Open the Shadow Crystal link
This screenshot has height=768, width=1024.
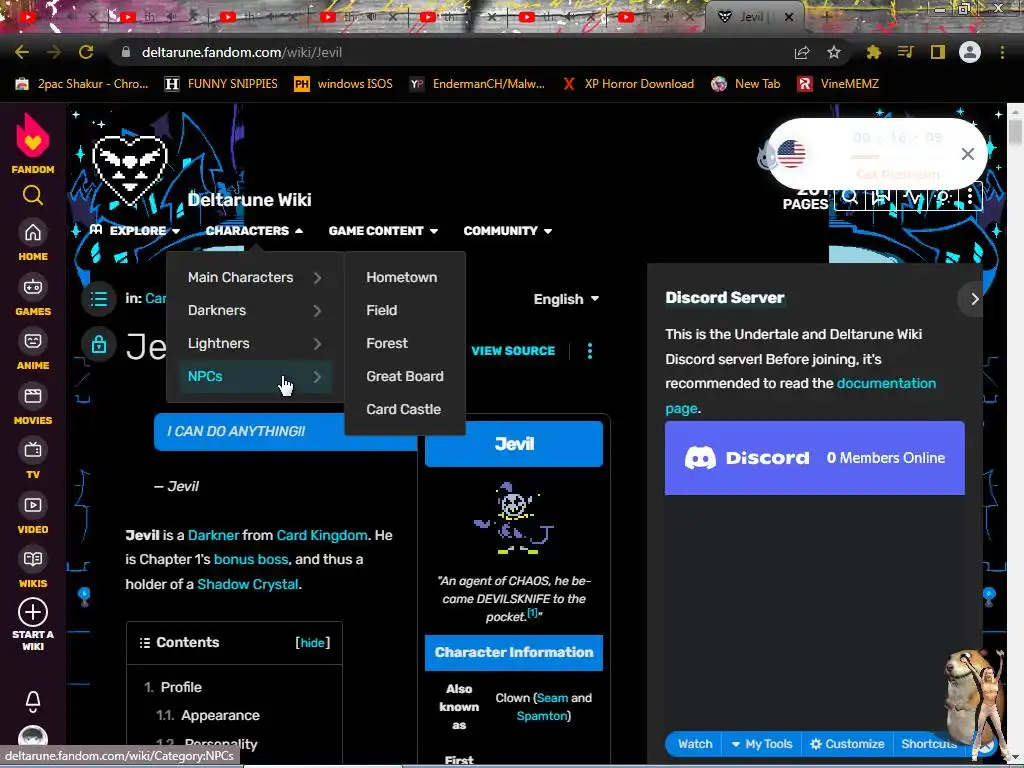248,584
